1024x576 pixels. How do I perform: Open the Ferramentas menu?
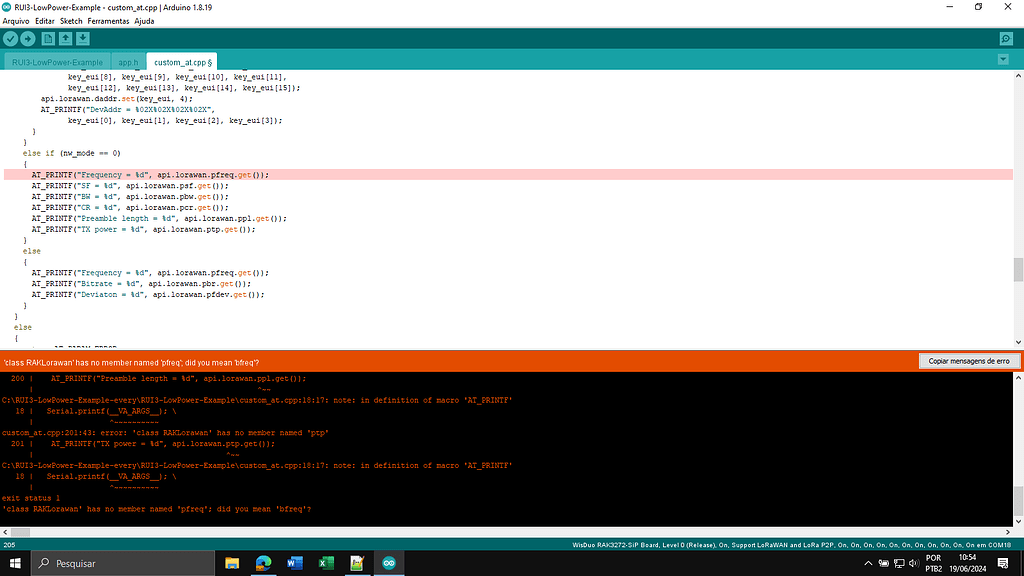pos(108,20)
